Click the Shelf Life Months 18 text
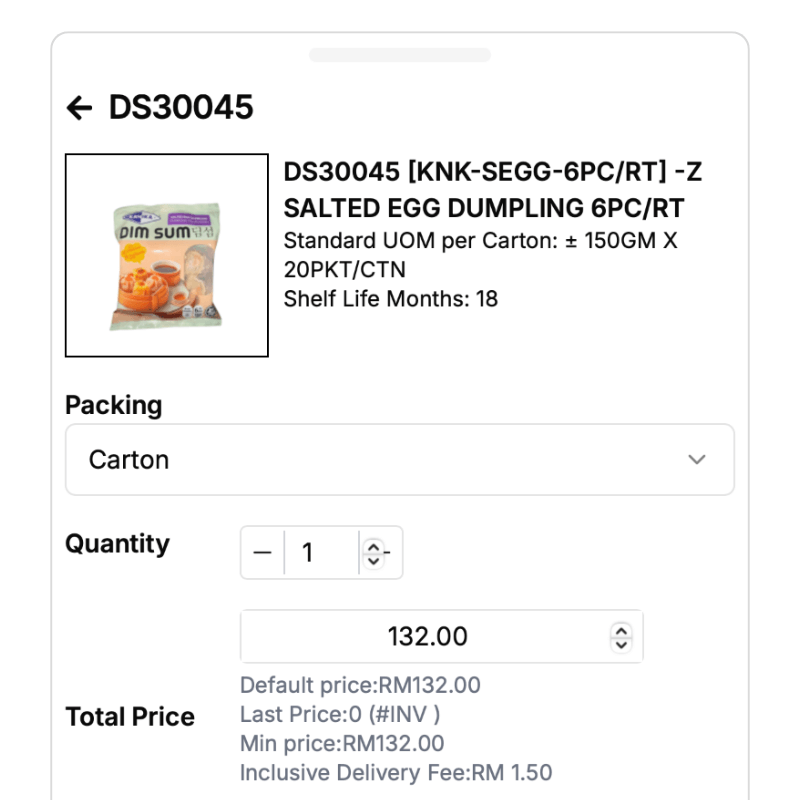 [391, 299]
